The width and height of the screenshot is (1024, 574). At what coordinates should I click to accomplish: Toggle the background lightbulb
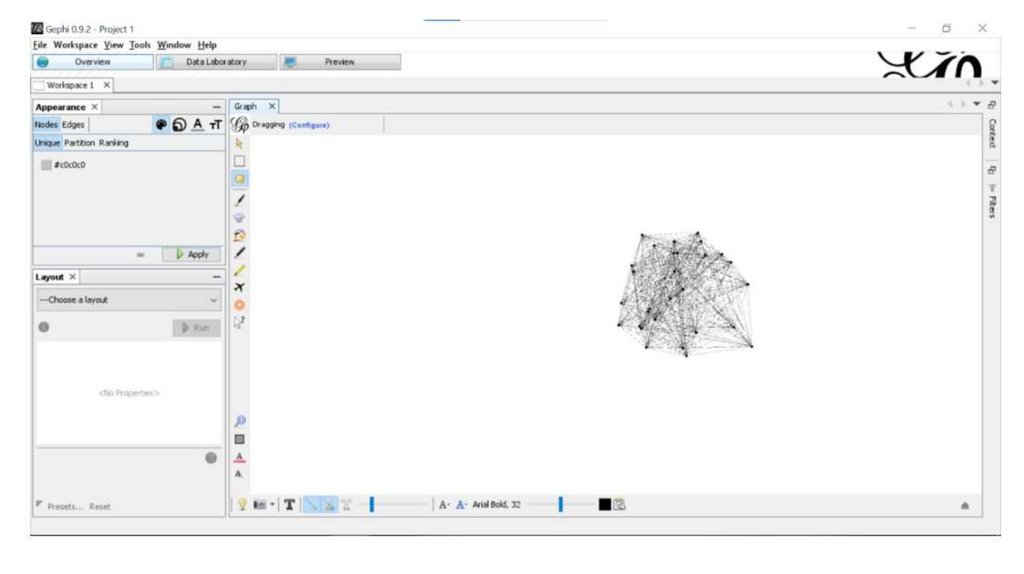(x=242, y=504)
